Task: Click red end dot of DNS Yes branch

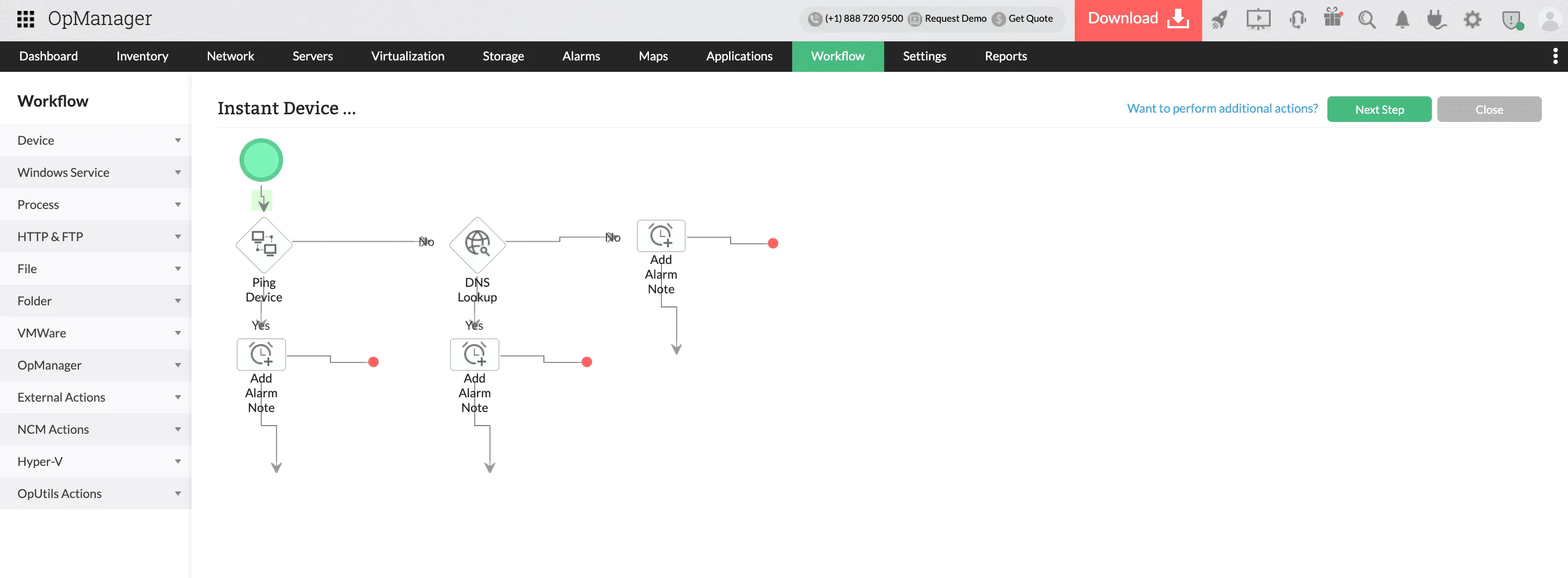Action: tap(587, 362)
